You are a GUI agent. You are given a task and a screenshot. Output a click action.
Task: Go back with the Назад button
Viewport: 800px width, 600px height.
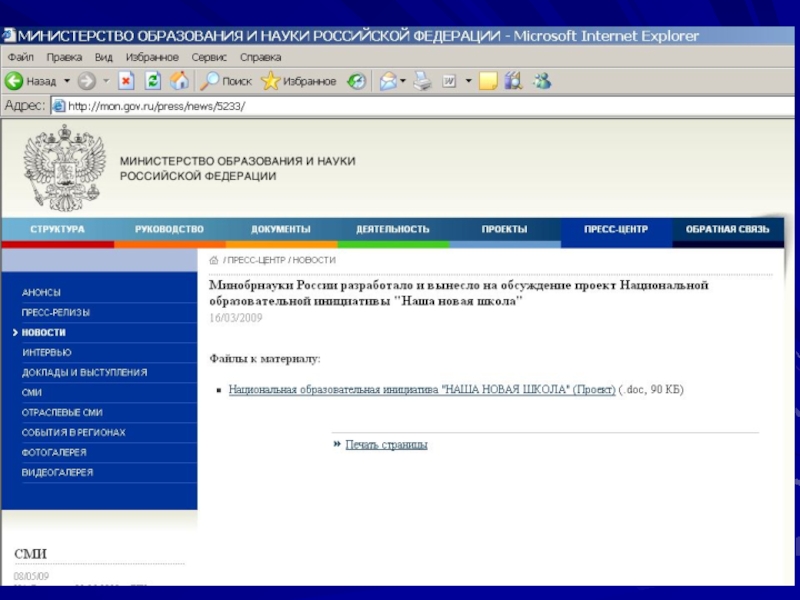[x=31, y=81]
